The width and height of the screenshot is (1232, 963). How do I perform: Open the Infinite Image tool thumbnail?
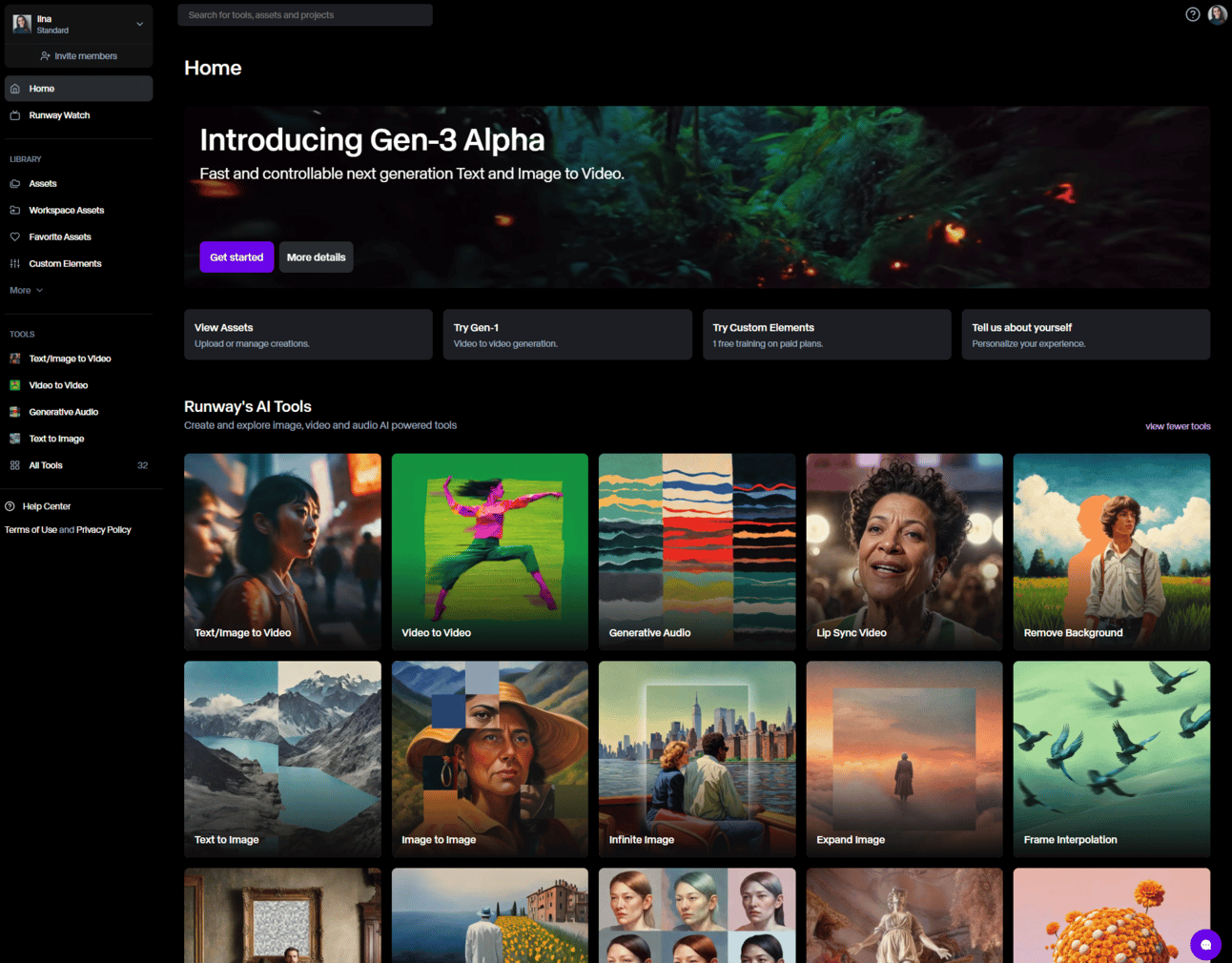coord(697,760)
